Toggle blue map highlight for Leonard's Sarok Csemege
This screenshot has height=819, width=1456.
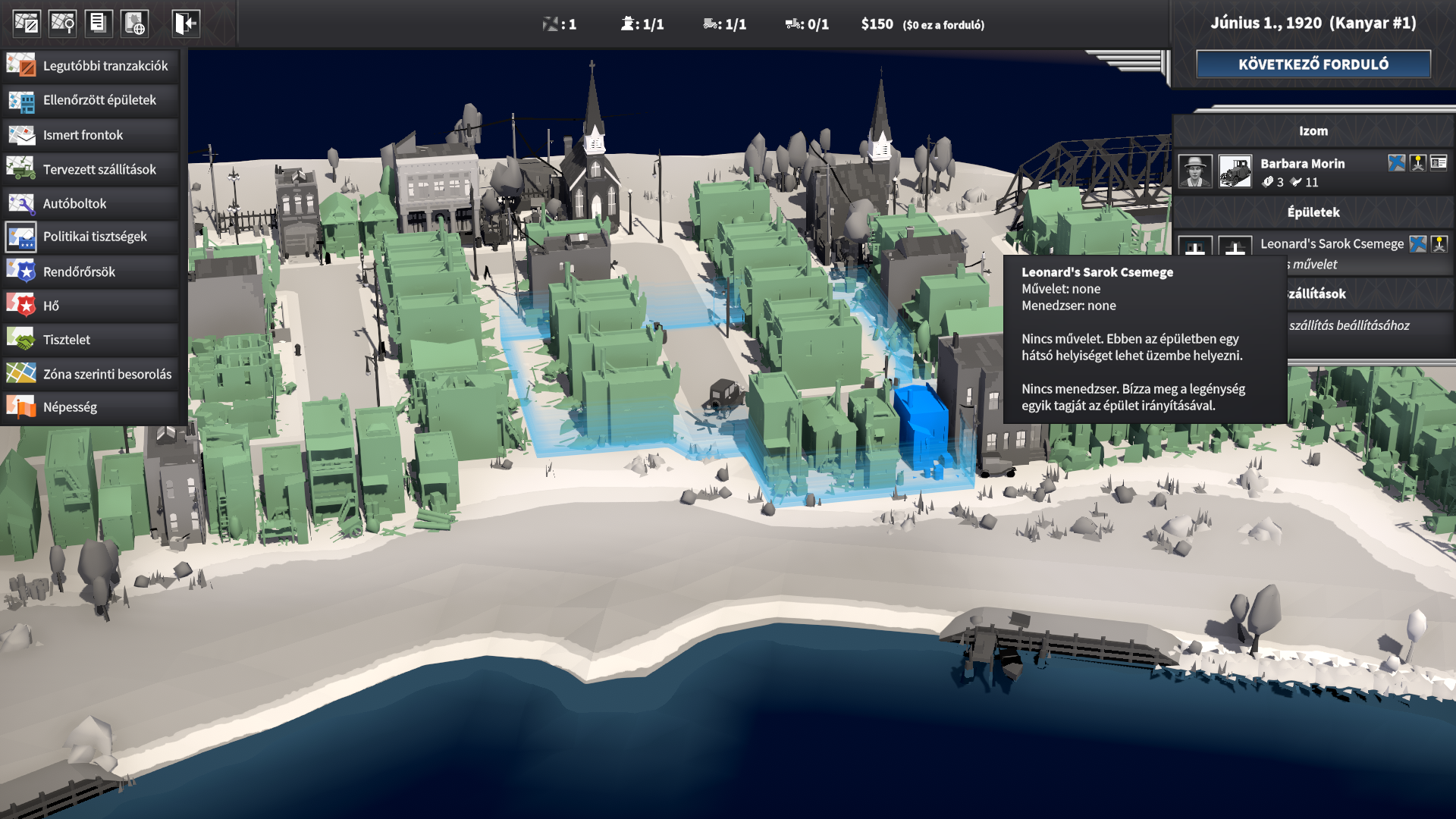[x=1417, y=243]
